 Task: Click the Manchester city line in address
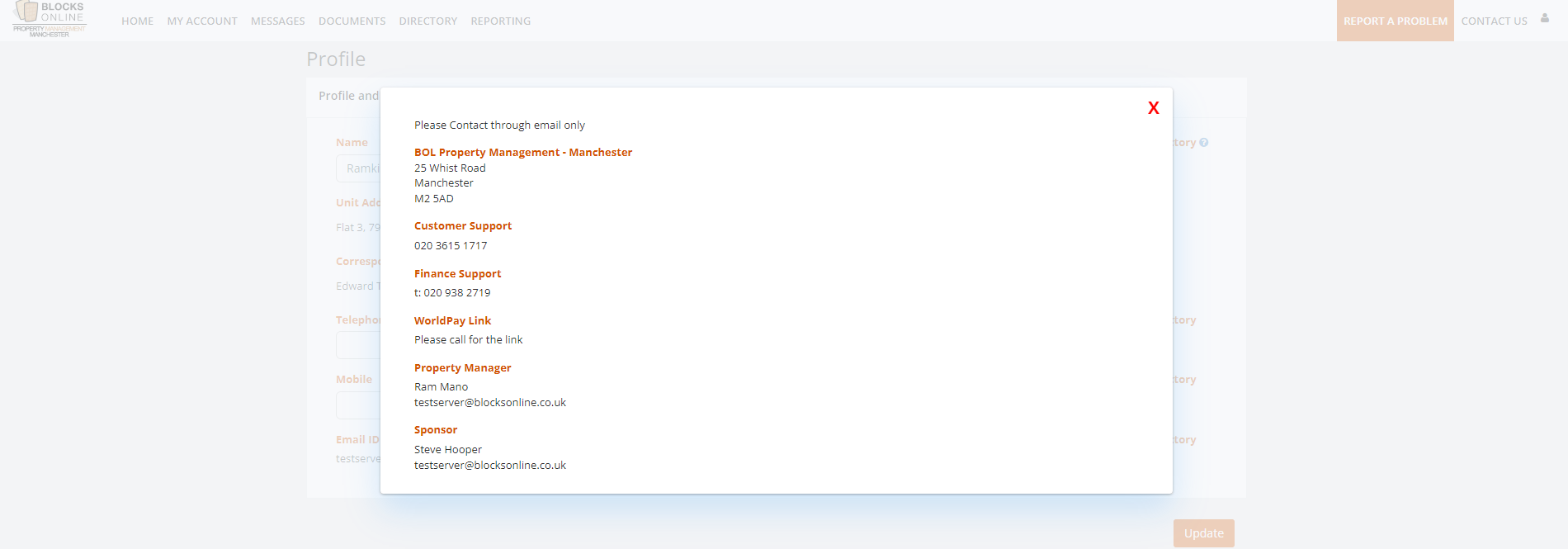[x=444, y=183]
